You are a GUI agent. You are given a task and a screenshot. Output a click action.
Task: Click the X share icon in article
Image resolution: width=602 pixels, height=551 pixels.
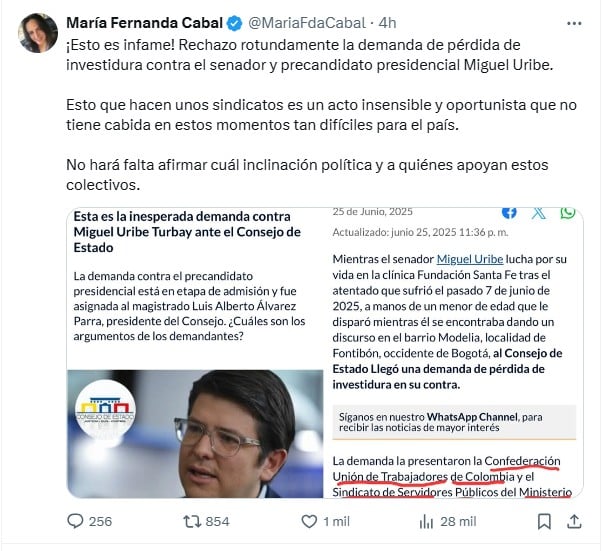(539, 212)
